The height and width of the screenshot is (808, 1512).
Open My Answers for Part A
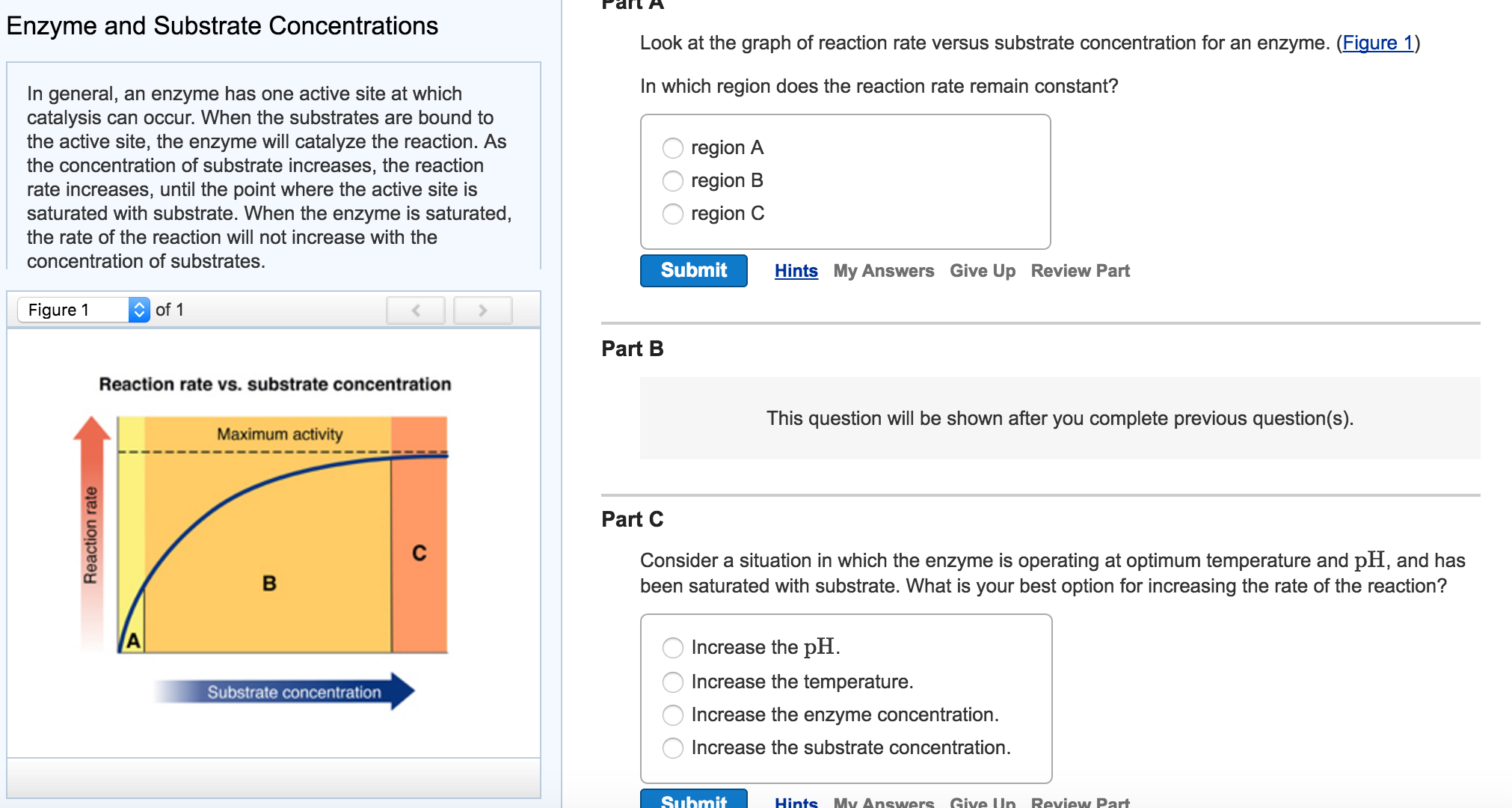coord(883,271)
